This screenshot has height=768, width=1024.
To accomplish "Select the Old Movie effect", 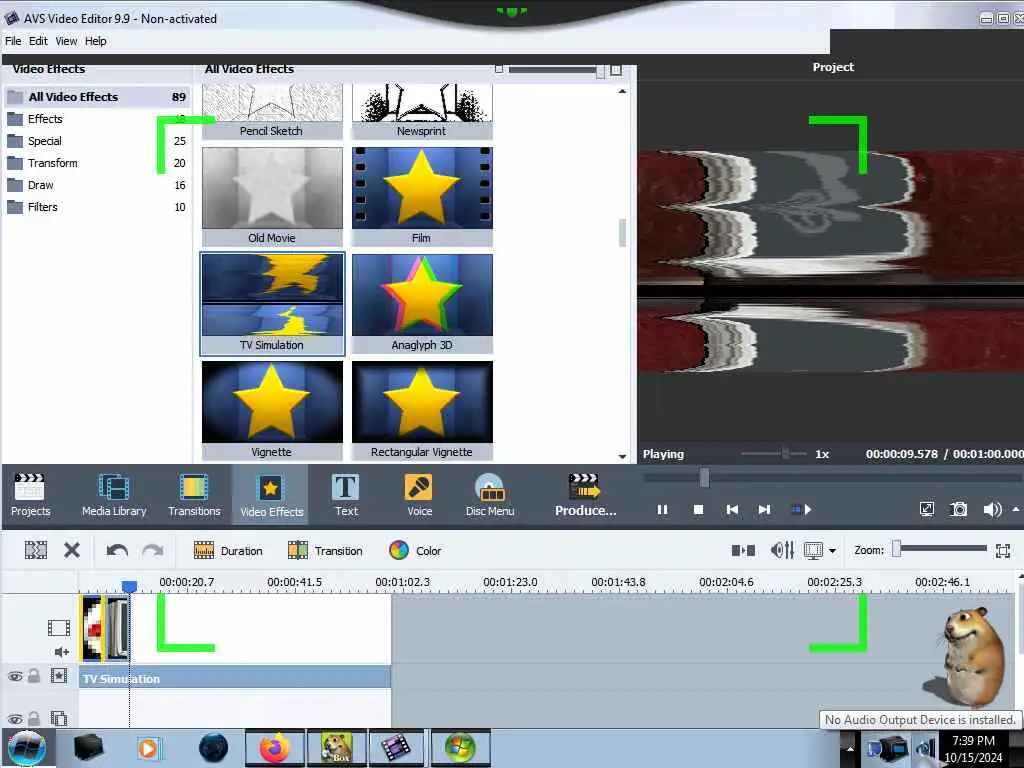I will point(272,196).
